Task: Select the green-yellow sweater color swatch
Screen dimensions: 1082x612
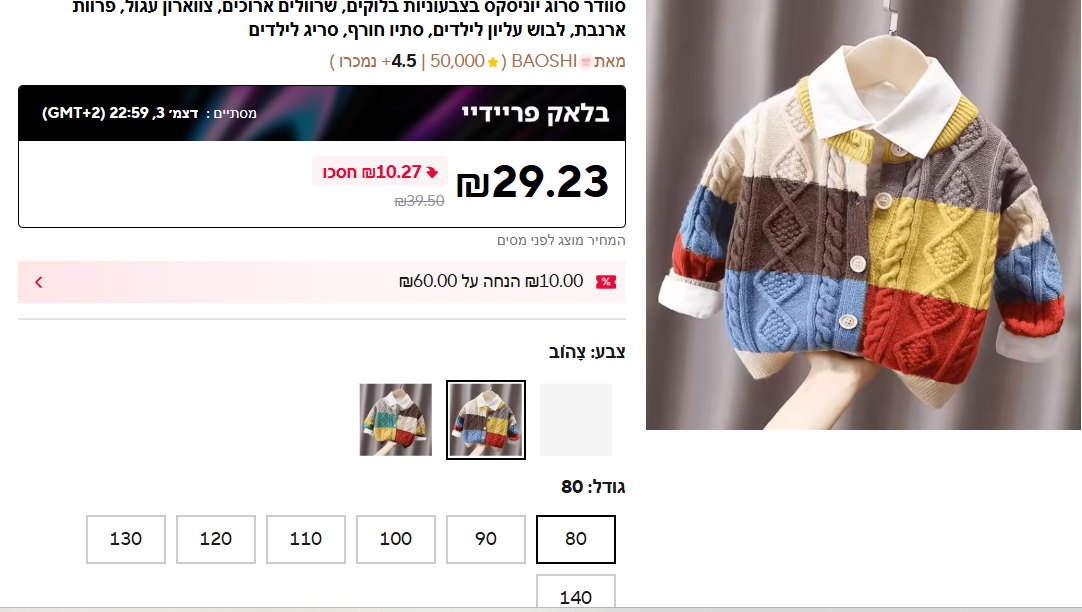Action: [x=395, y=419]
